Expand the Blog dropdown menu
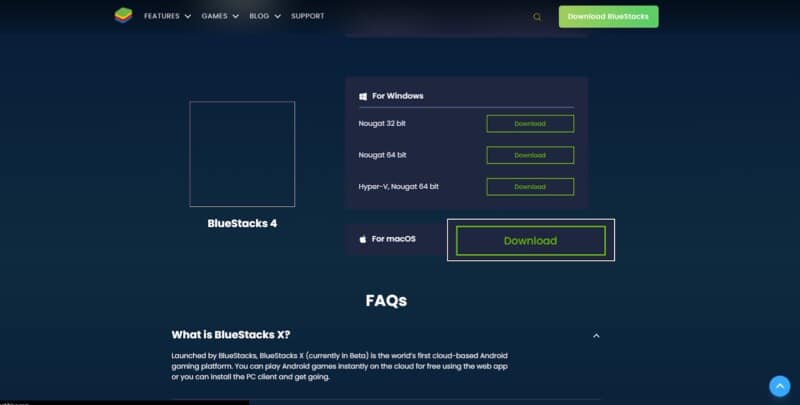Image resolution: width=800 pixels, height=405 pixels. [x=265, y=16]
